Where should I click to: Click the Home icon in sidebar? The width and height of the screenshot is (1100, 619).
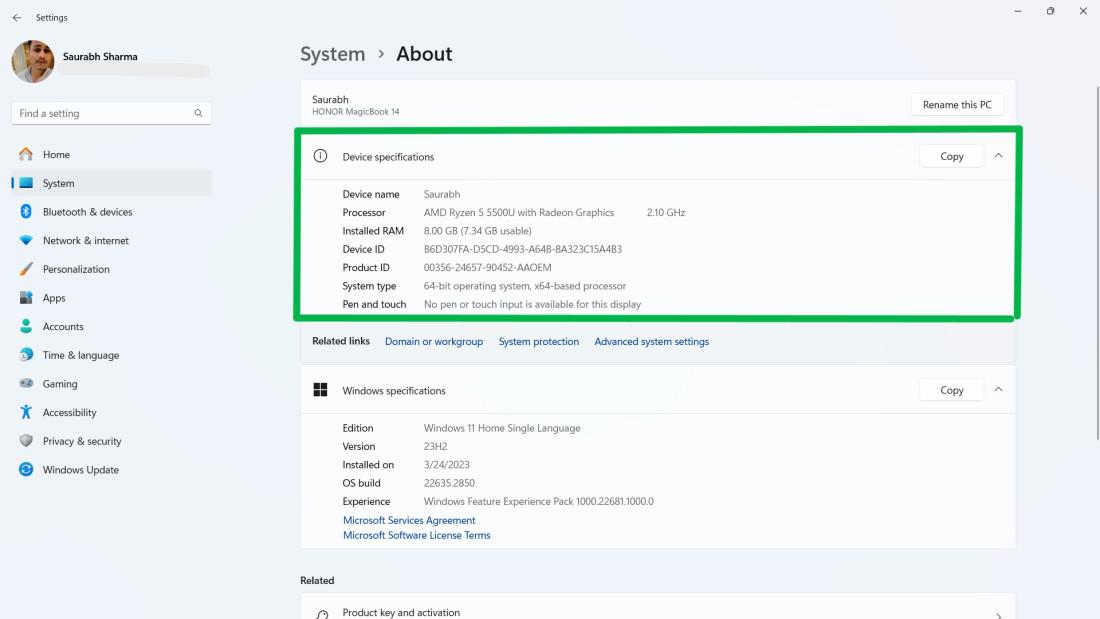(26, 155)
